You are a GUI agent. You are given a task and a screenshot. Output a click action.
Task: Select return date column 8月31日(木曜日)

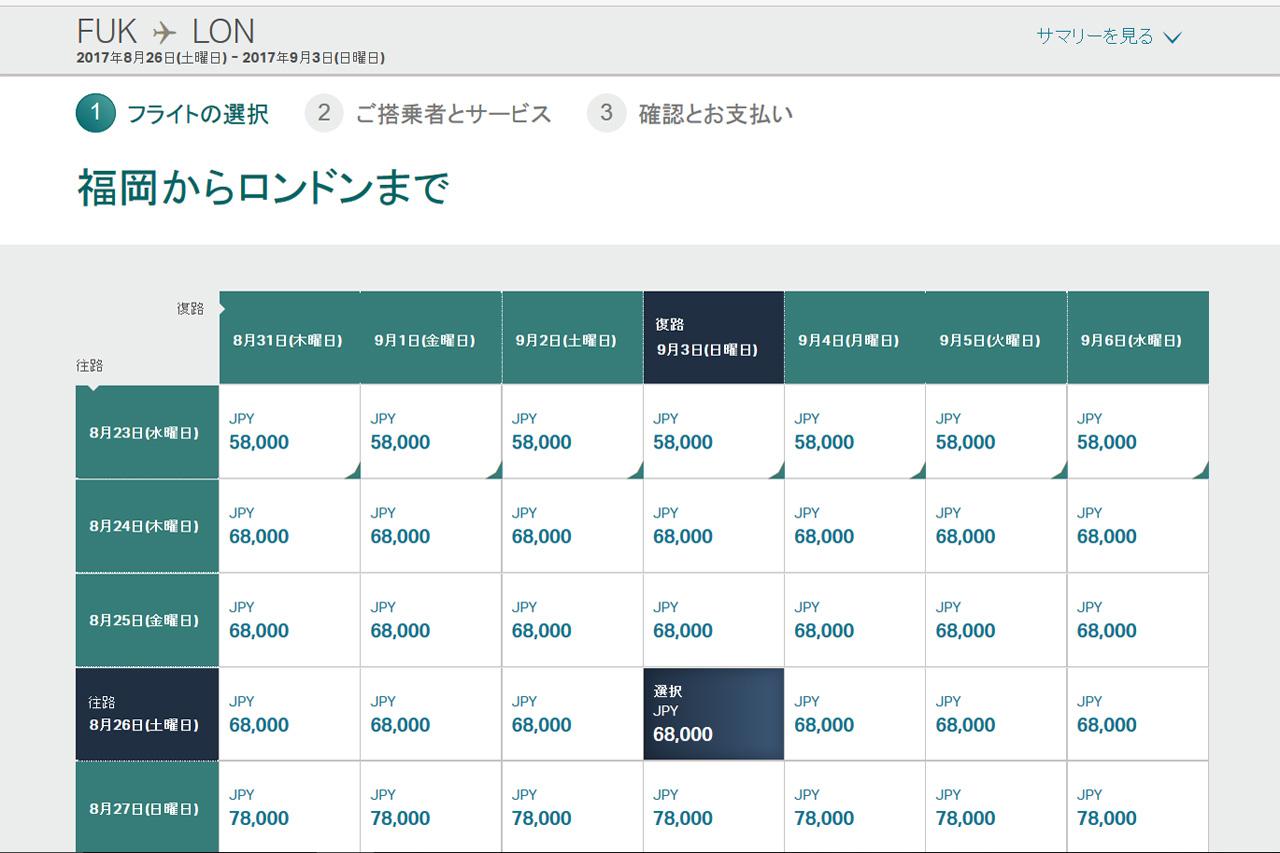(289, 338)
